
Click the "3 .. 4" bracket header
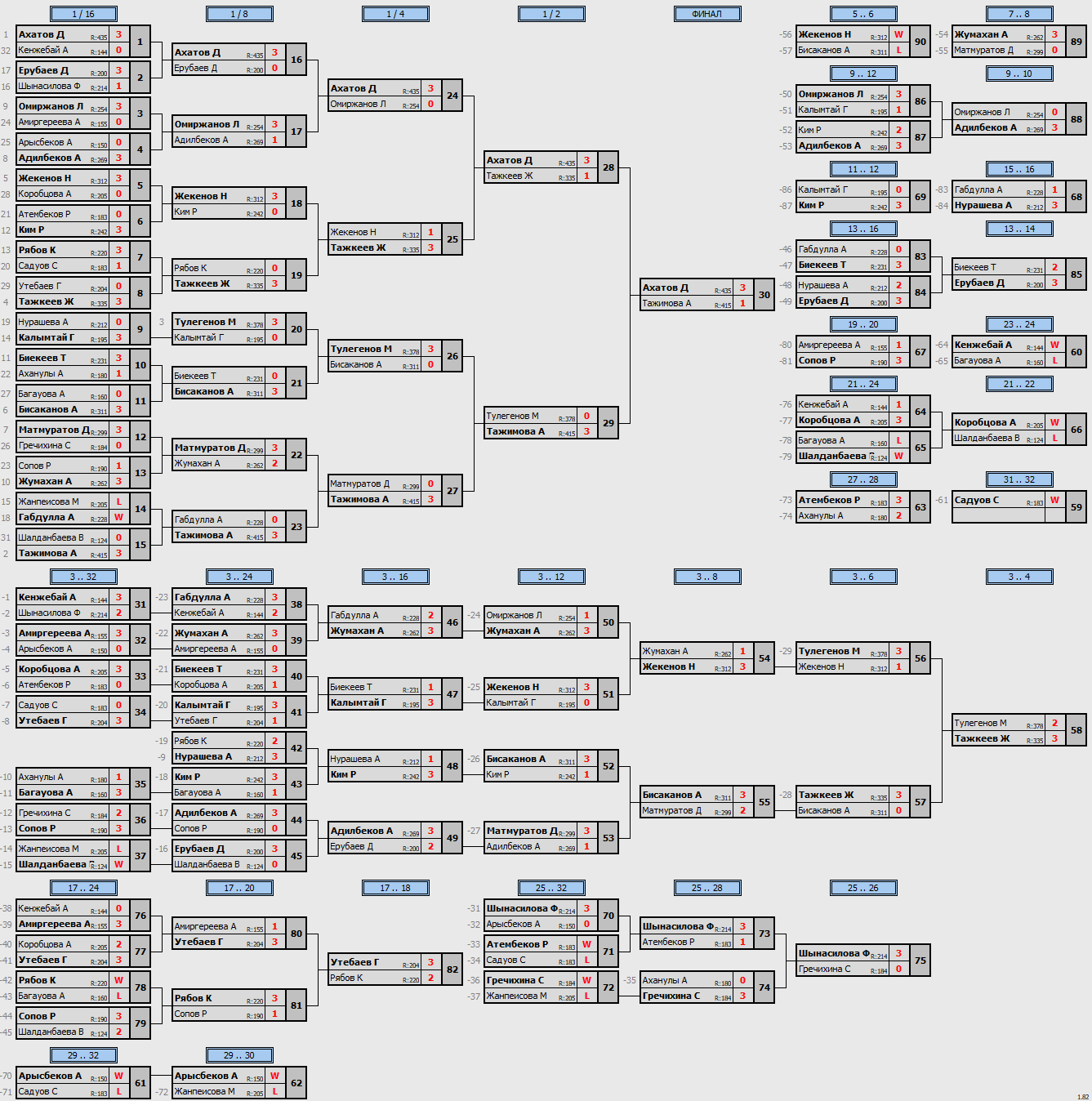pyautogui.click(x=1019, y=577)
